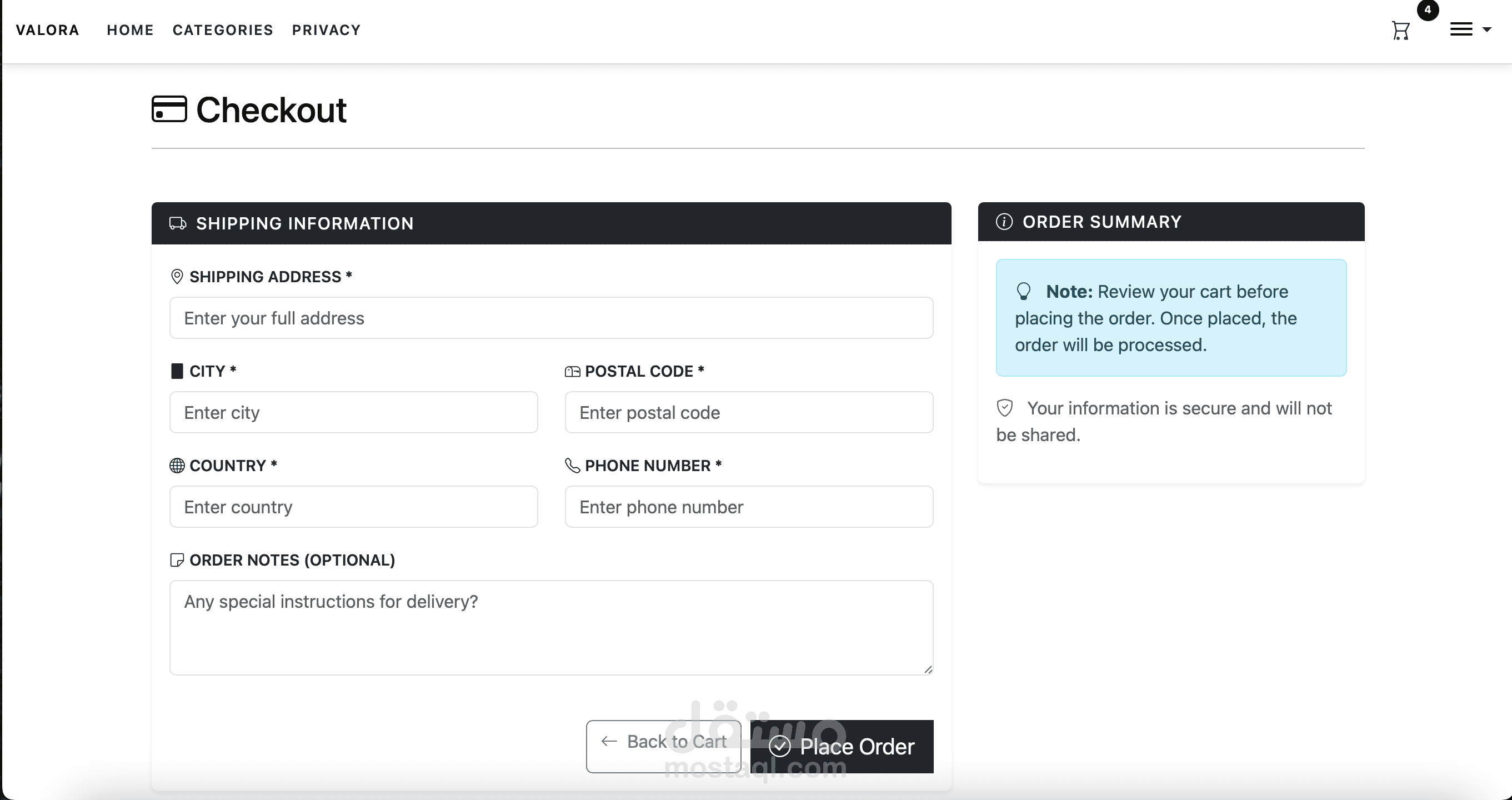This screenshot has height=800, width=1512.
Task: Click the VALORA brand logo link
Action: tap(48, 30)
